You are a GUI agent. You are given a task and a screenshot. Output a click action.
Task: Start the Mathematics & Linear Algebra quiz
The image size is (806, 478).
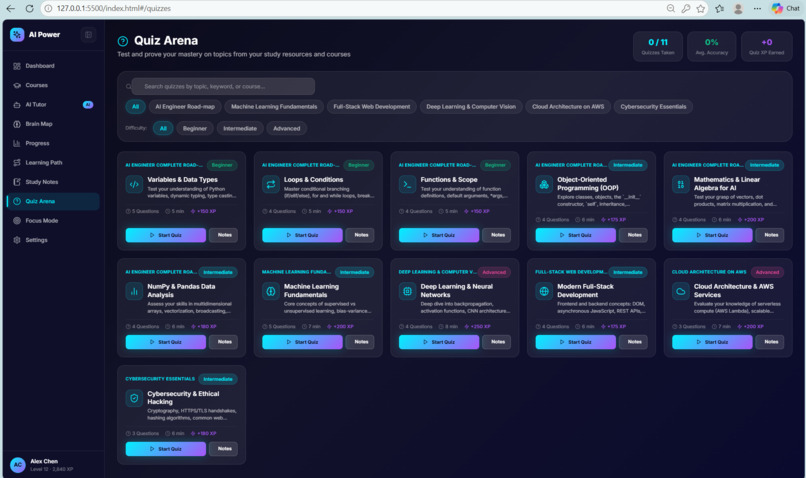[712, 235]
